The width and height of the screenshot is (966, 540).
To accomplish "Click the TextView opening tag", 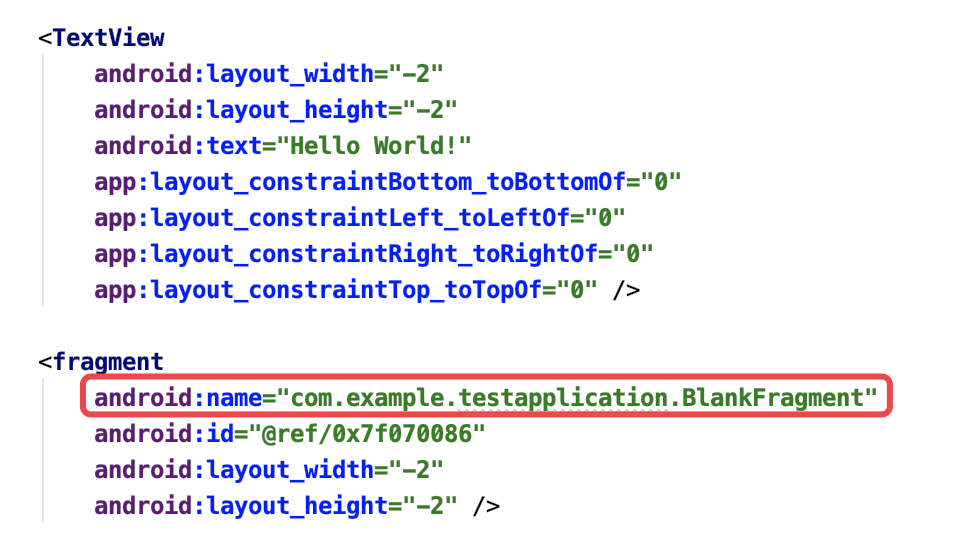I will coord(102,38).
